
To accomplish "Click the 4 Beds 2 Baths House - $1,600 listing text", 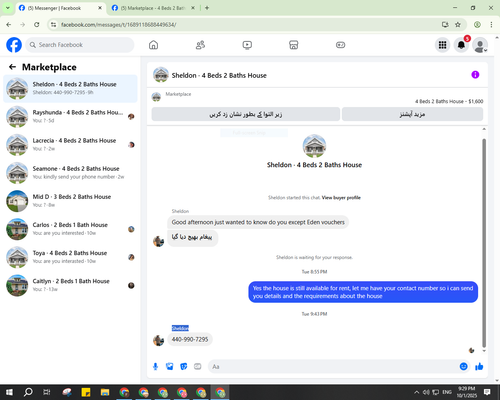I will 449,101.
